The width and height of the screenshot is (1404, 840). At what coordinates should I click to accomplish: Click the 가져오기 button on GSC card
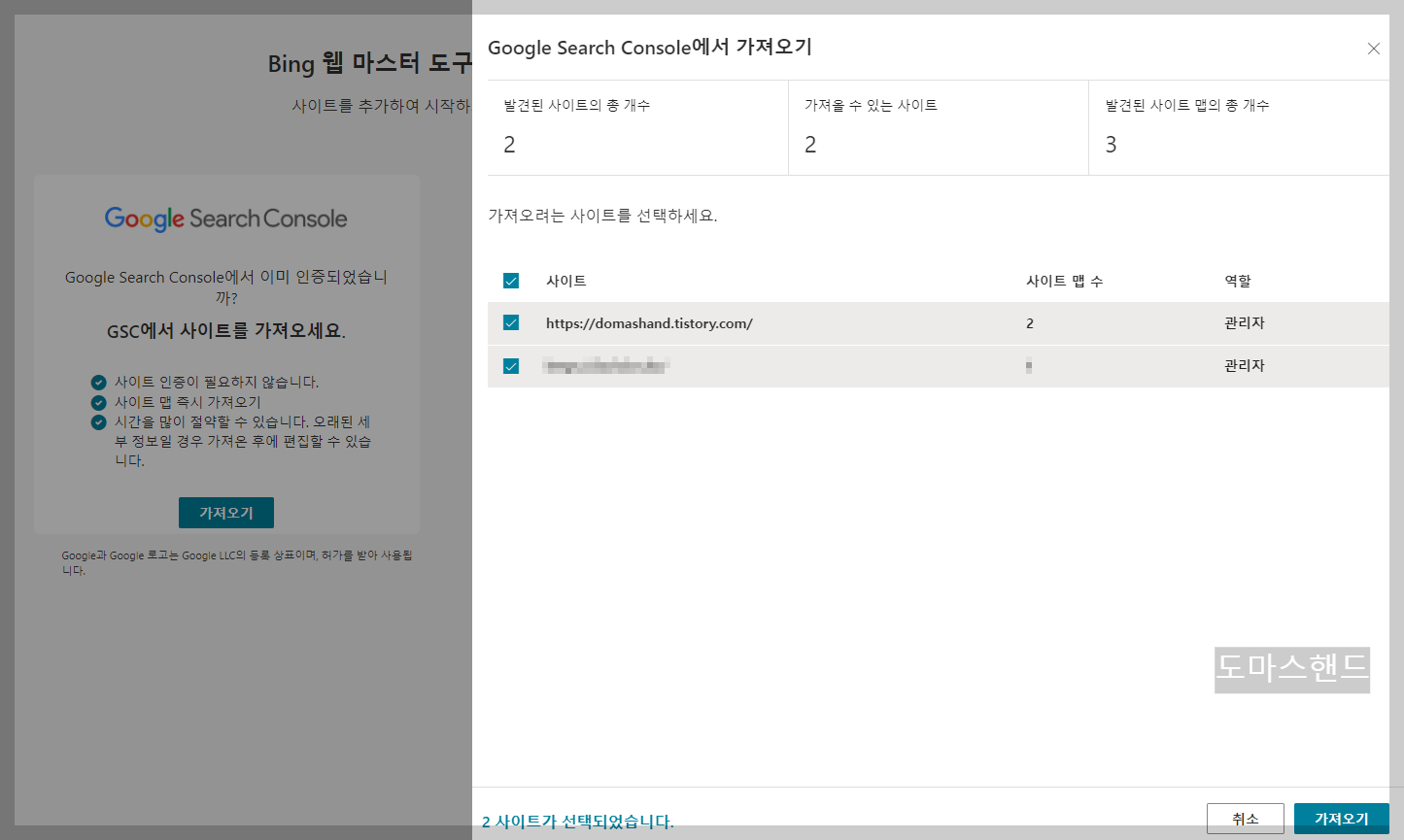[226, 513]
